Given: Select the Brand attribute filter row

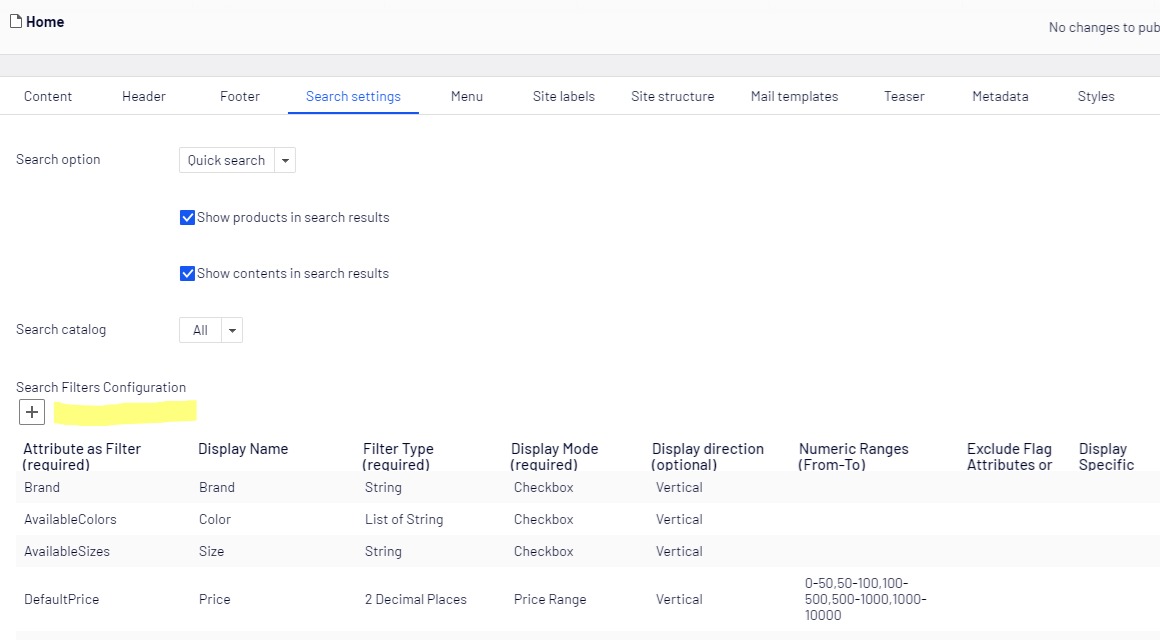Looking at the screenshot, I should click(42, 487).
